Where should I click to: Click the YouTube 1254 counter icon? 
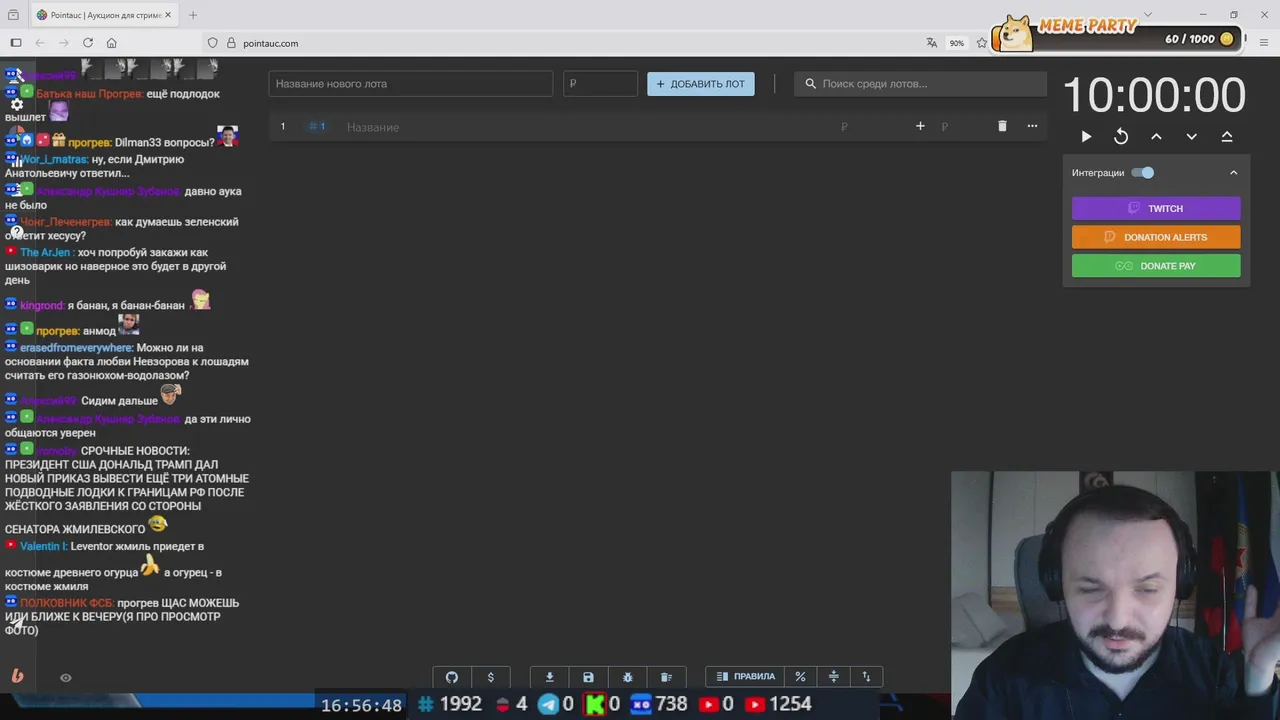[755, 704]
